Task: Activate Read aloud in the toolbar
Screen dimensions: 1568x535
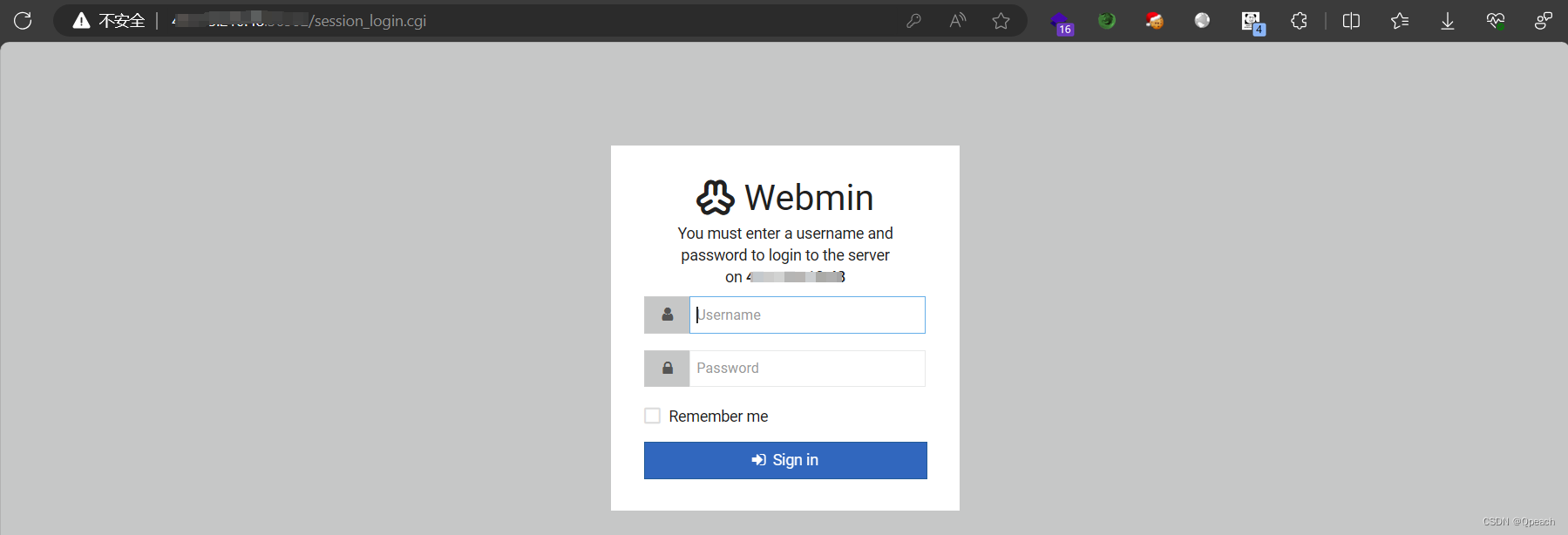Action: point(956,20)
